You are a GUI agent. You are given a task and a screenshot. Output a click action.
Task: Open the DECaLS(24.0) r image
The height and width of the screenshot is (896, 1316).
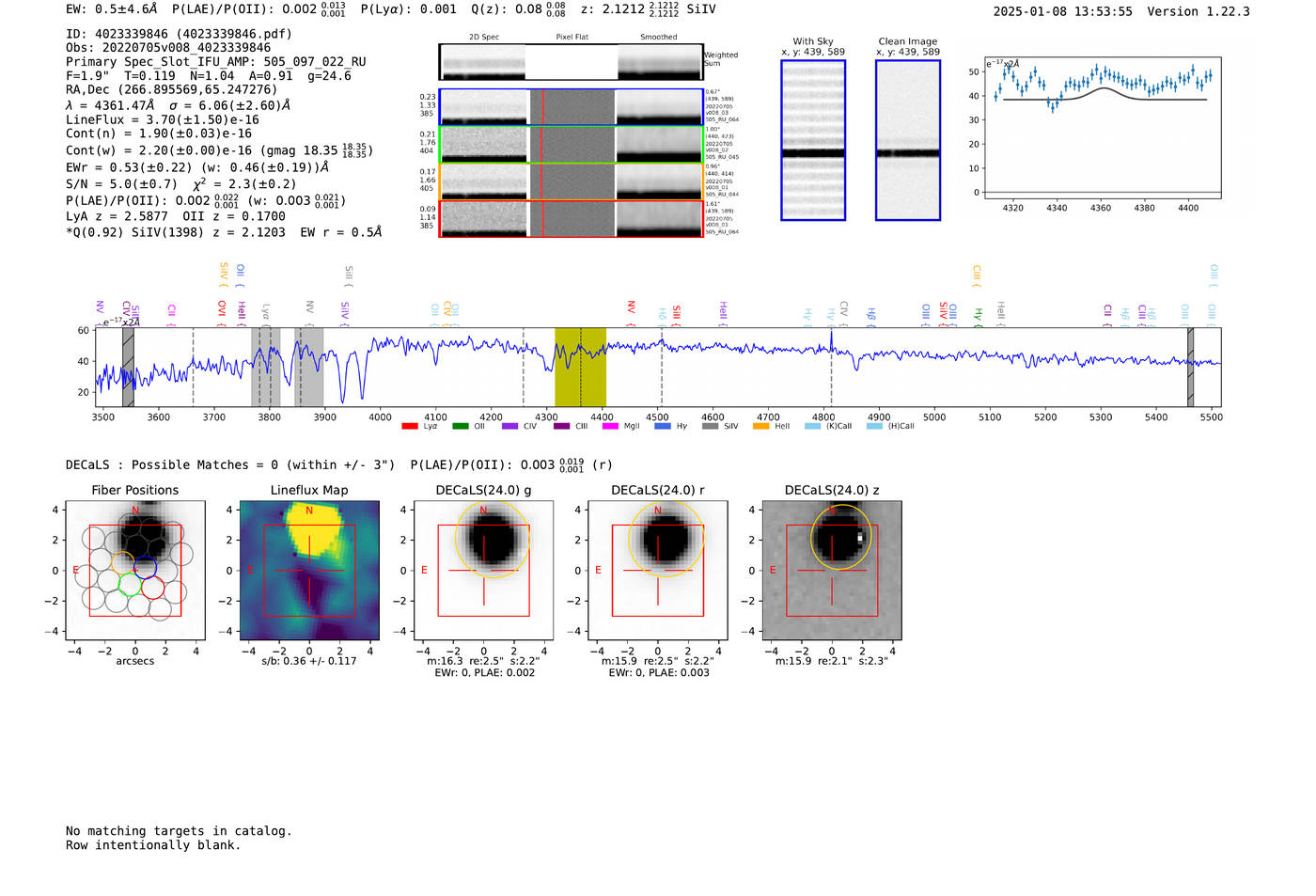click(657, 570)
